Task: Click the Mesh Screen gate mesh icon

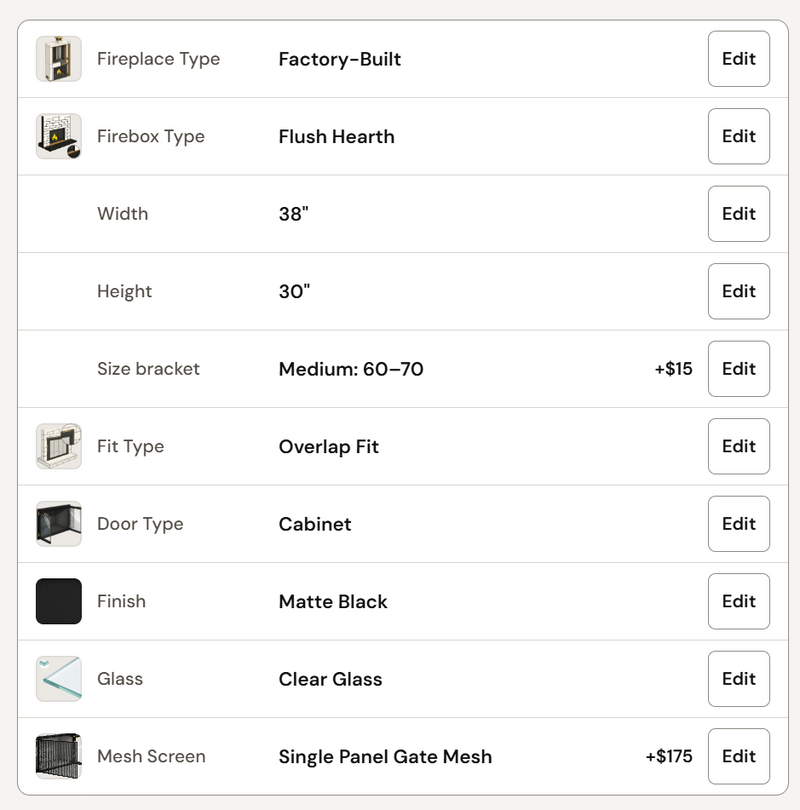Action: [x=58, y=756]
